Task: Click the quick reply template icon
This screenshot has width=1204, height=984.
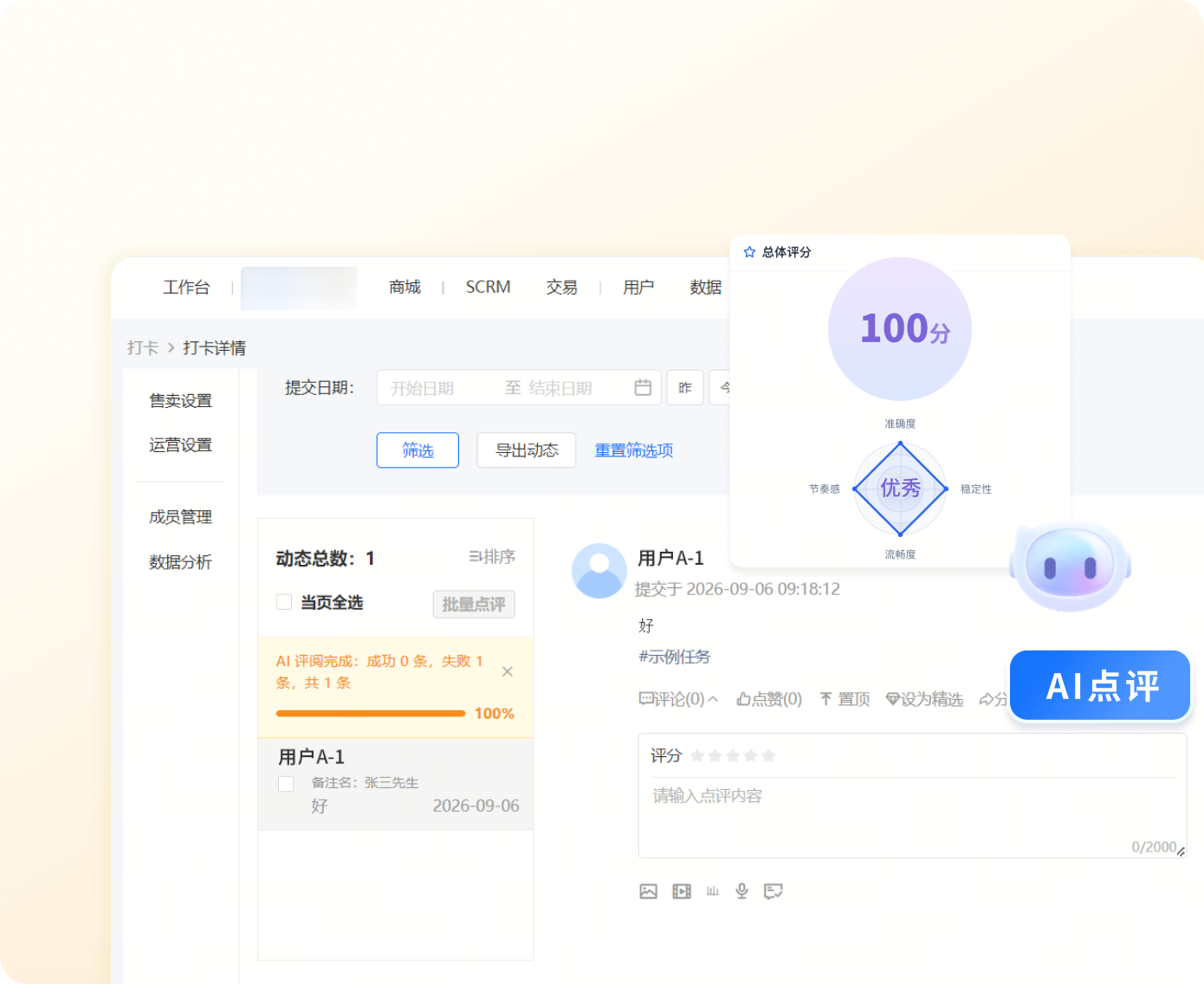Action: 774,891
